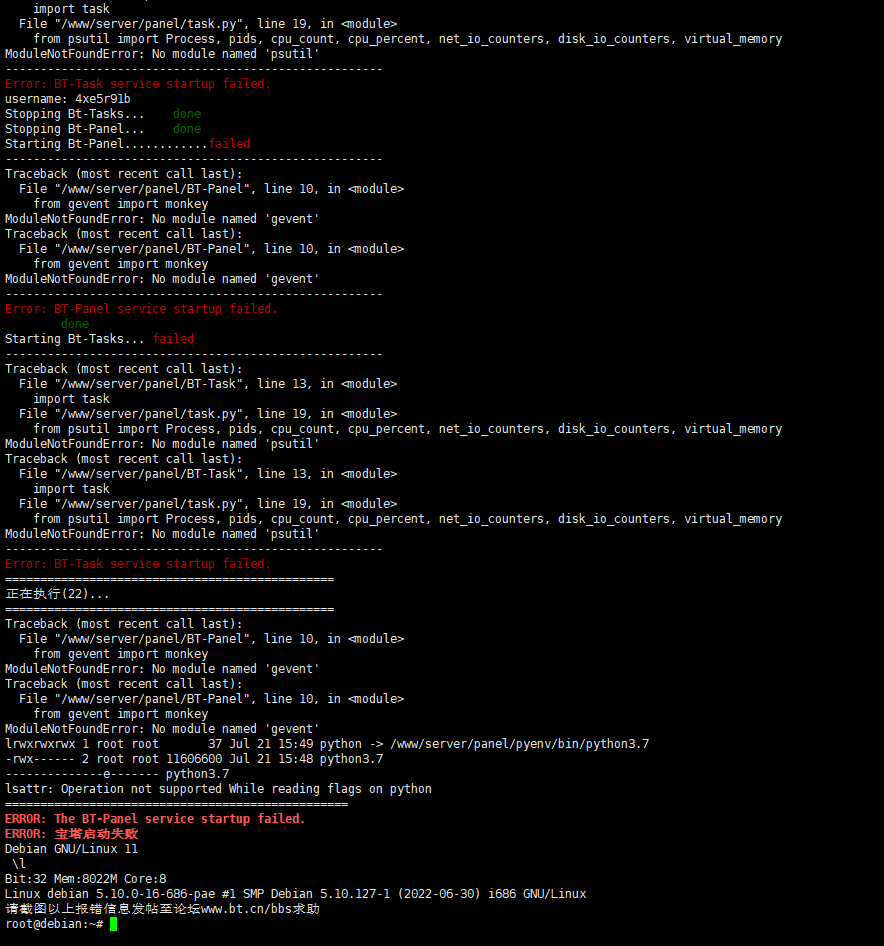Screen dimensions: 884x946
Task: Select symlink target '/www/server/panel/pyenv/bin/python3.7'
Action: point(520,744)
